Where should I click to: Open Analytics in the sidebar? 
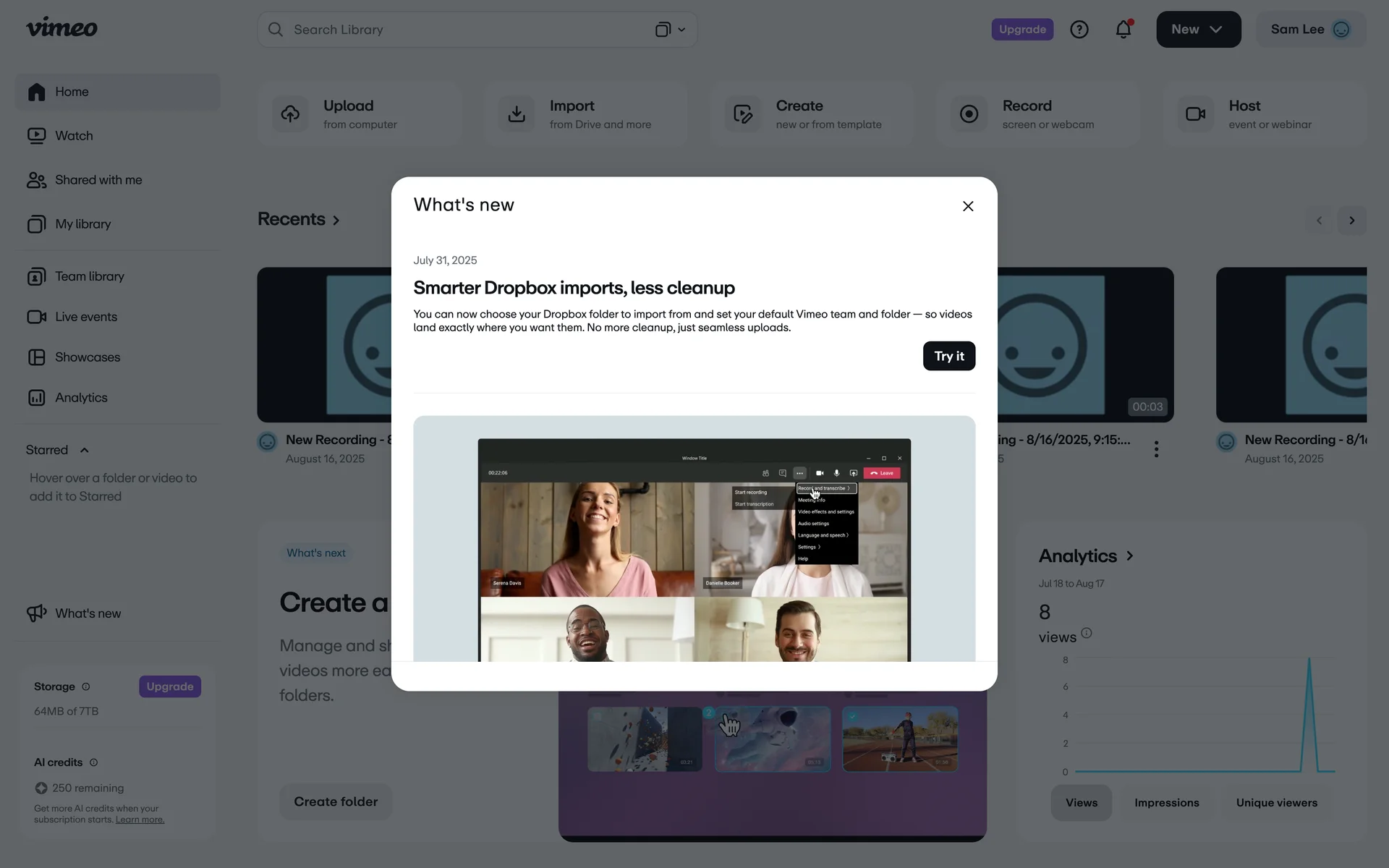pyautogui.click(x=81, y=398)
